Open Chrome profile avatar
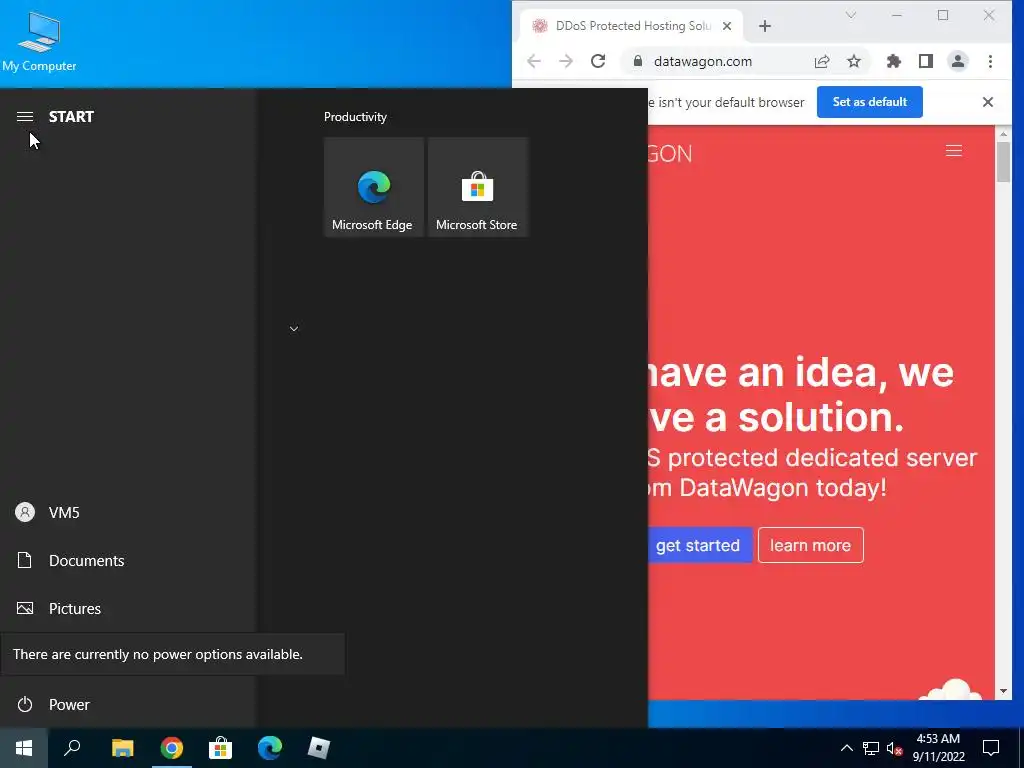Screen dimensions: 1024x768 (957, 61)
